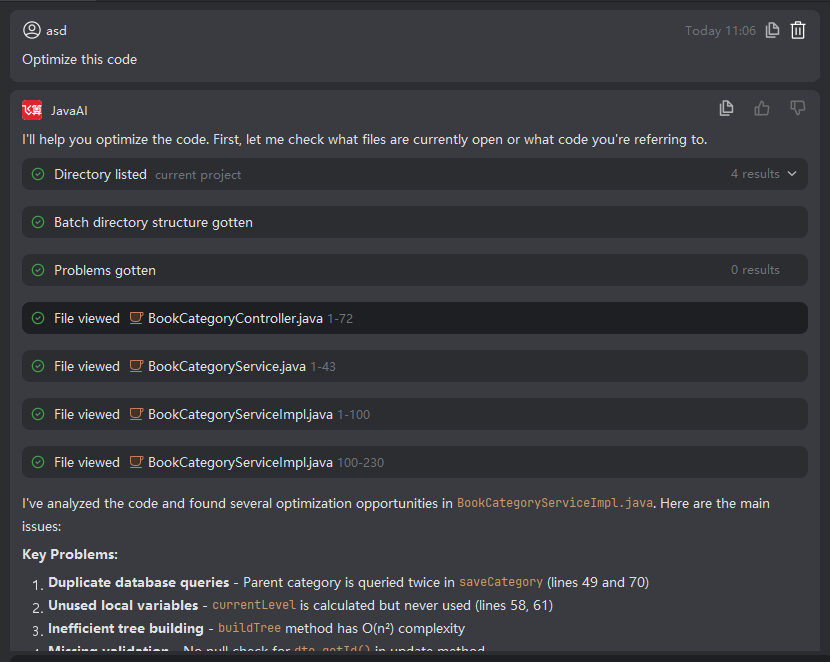
Task: Click the buildTree inline code text
Action: [x=249, y=629]
